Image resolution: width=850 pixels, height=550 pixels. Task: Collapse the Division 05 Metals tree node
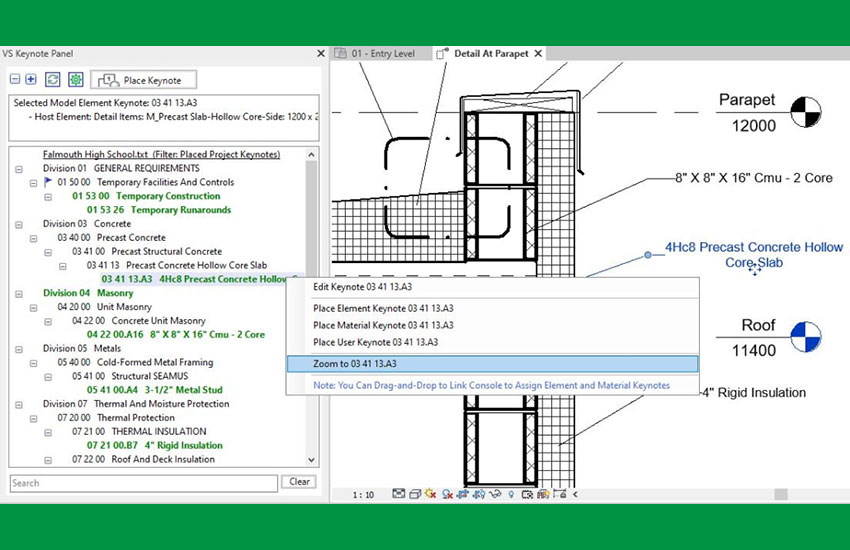[19, 349]
